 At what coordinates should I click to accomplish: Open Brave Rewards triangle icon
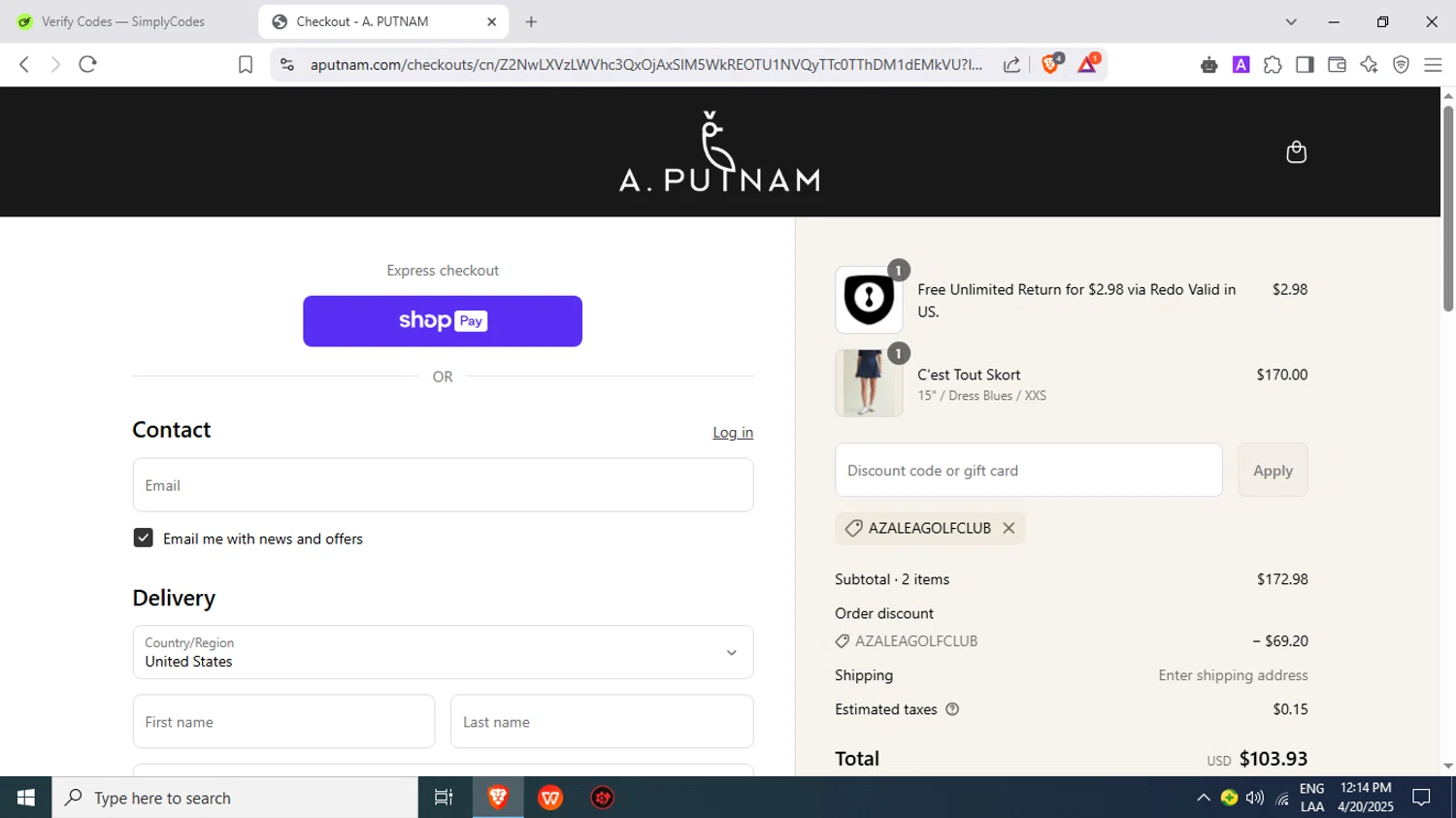pyautogui.click(x=1087, y=64)
